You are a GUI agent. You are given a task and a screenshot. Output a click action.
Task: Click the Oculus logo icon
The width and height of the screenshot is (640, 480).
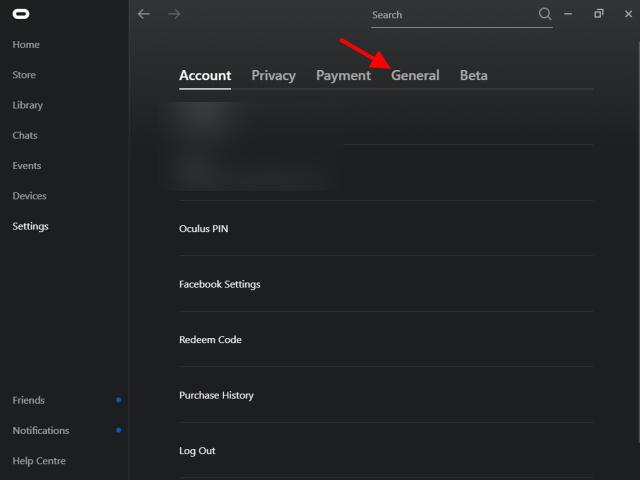(21, 14)
